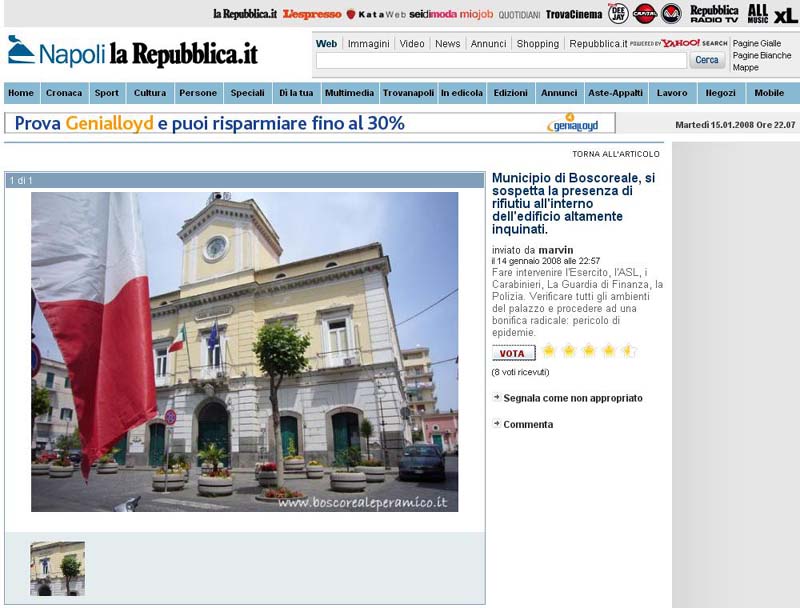Click the search text field
Screen dimensions: 800x608
tap(501, 61)
